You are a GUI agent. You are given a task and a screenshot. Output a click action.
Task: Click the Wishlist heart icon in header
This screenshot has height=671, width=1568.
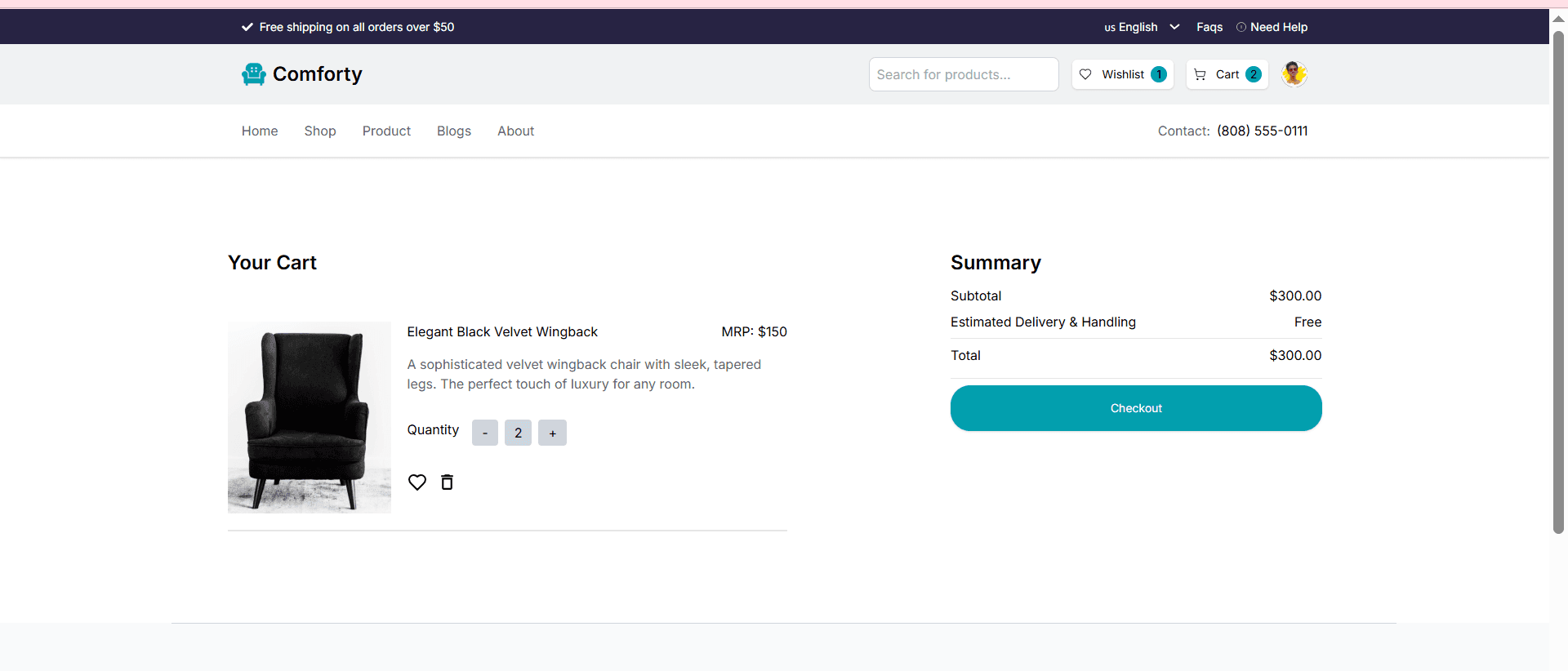click(x=1085, y=74)
